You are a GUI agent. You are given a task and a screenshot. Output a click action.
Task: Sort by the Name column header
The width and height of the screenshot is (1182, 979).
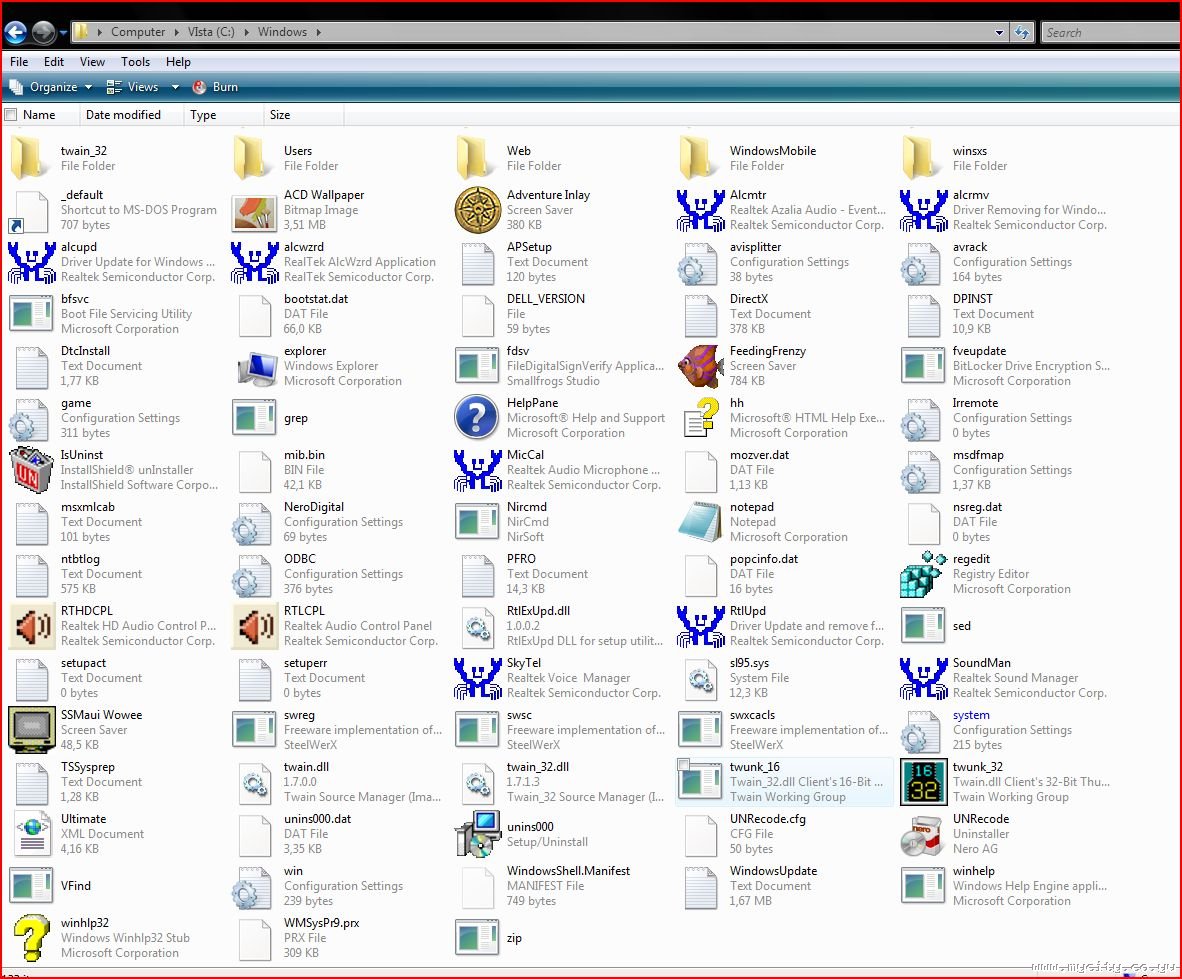[x=39, y=115]
